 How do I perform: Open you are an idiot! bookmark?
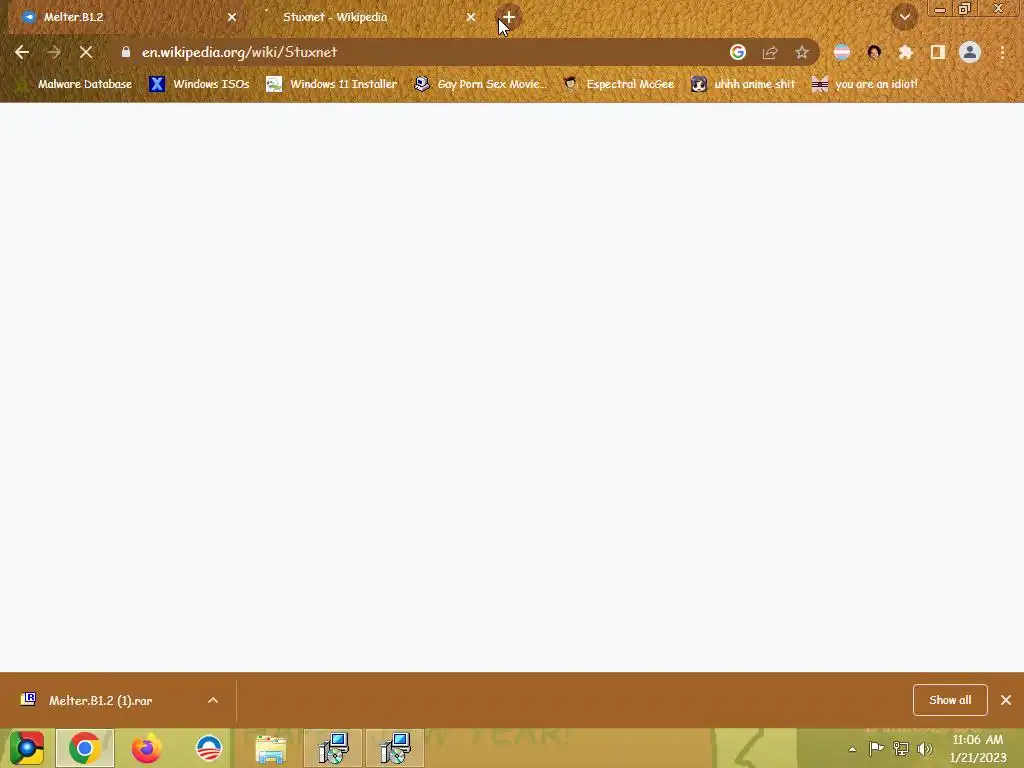pos(865,84)
